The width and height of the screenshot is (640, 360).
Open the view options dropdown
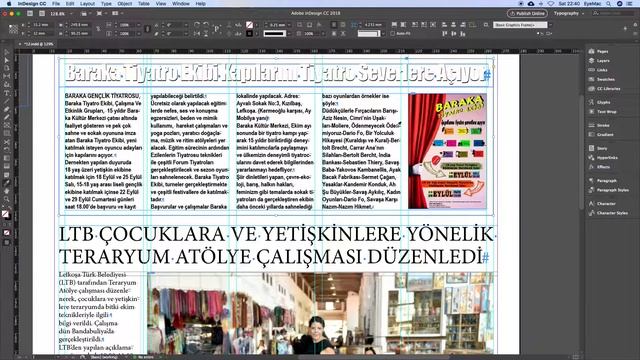86,14
